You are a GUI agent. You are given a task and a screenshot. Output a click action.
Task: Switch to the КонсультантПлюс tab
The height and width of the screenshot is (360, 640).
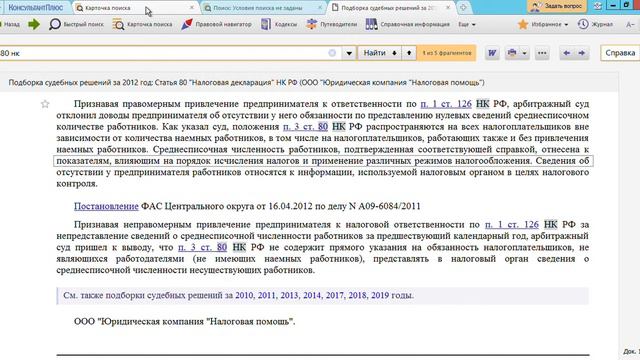pyautogui.click(x=35, y=8)
